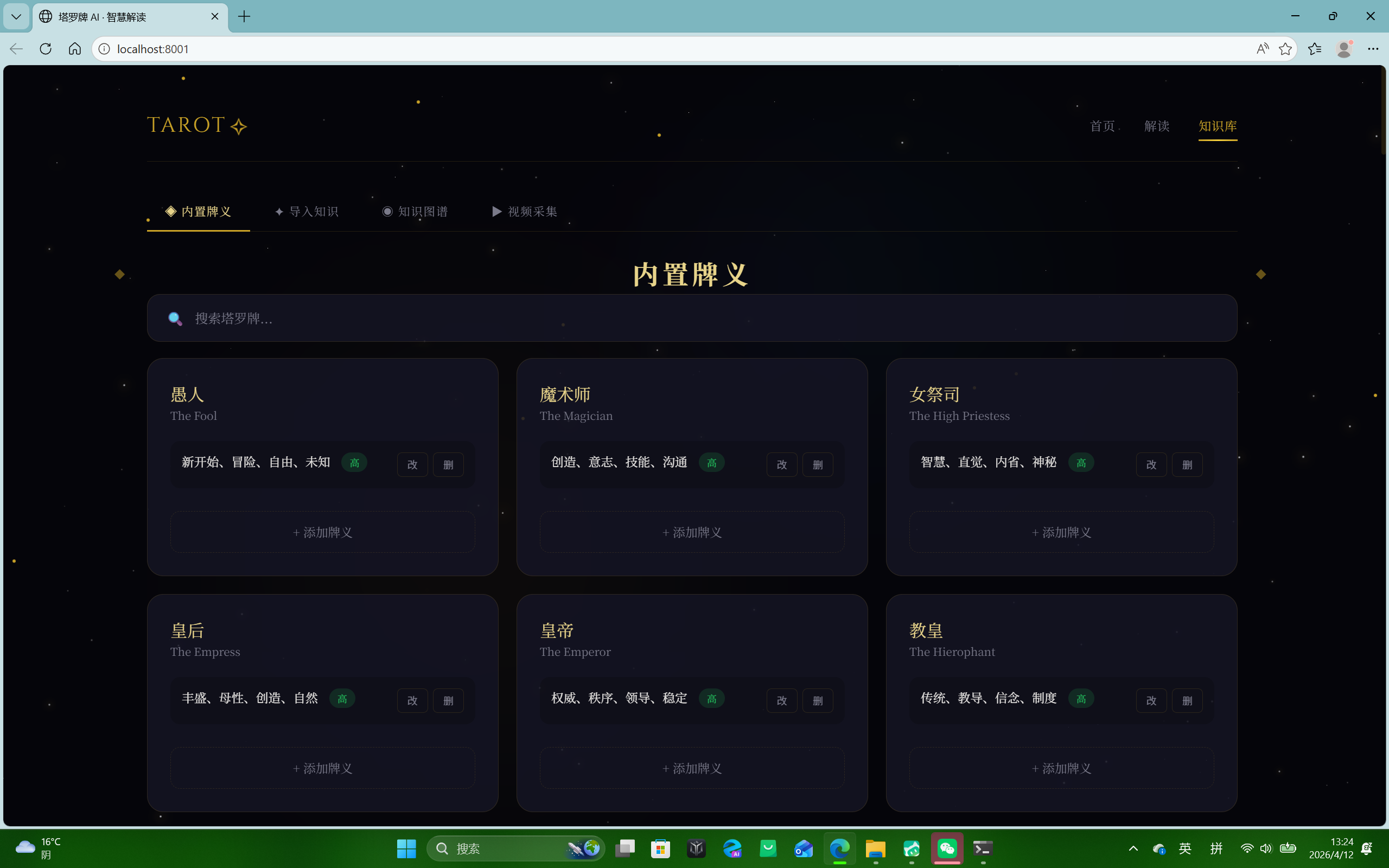This screenshot has width=1389, height=868.
Task: Toggle the 高 priority badge on 愚人 card
Action: [354, 462]
